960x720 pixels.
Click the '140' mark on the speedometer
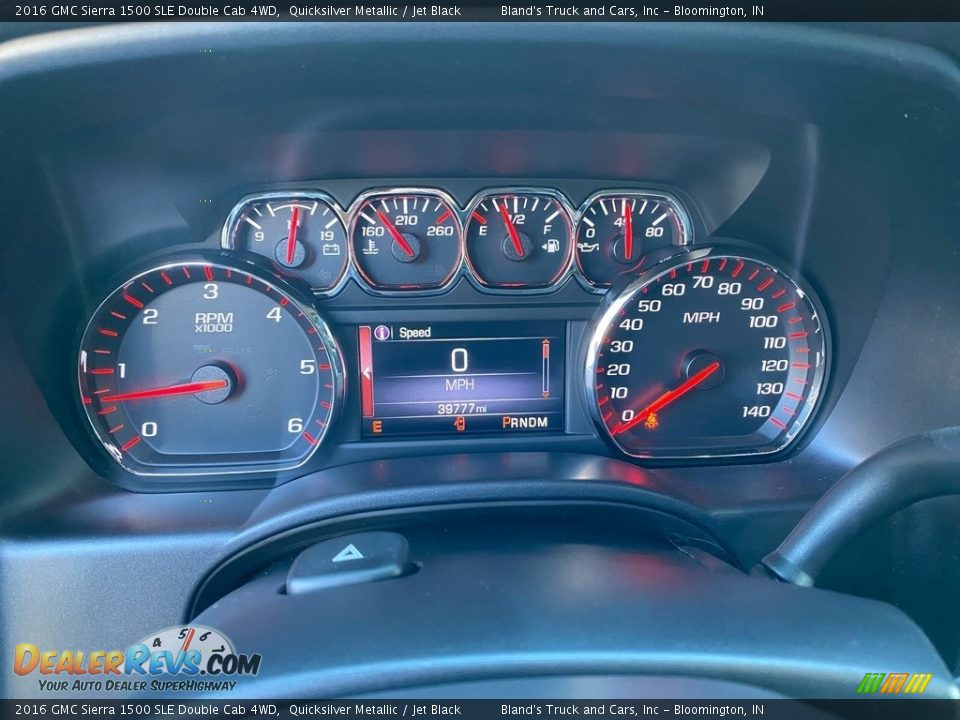click(x=756, y=411)
